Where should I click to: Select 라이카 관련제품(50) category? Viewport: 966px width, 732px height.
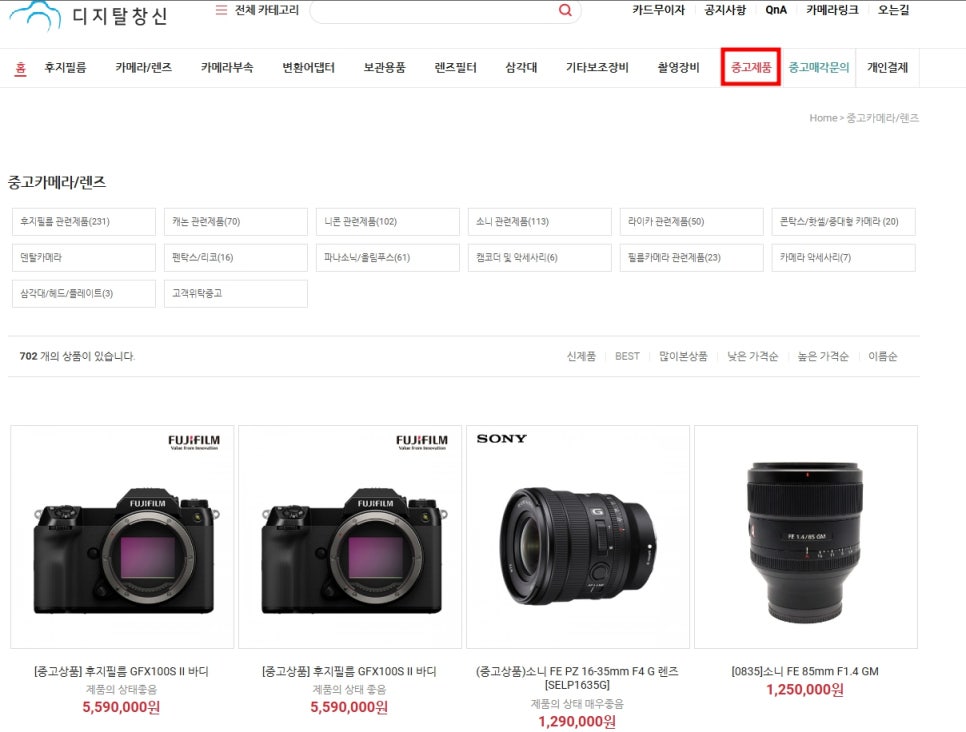(x=691, y=222)
